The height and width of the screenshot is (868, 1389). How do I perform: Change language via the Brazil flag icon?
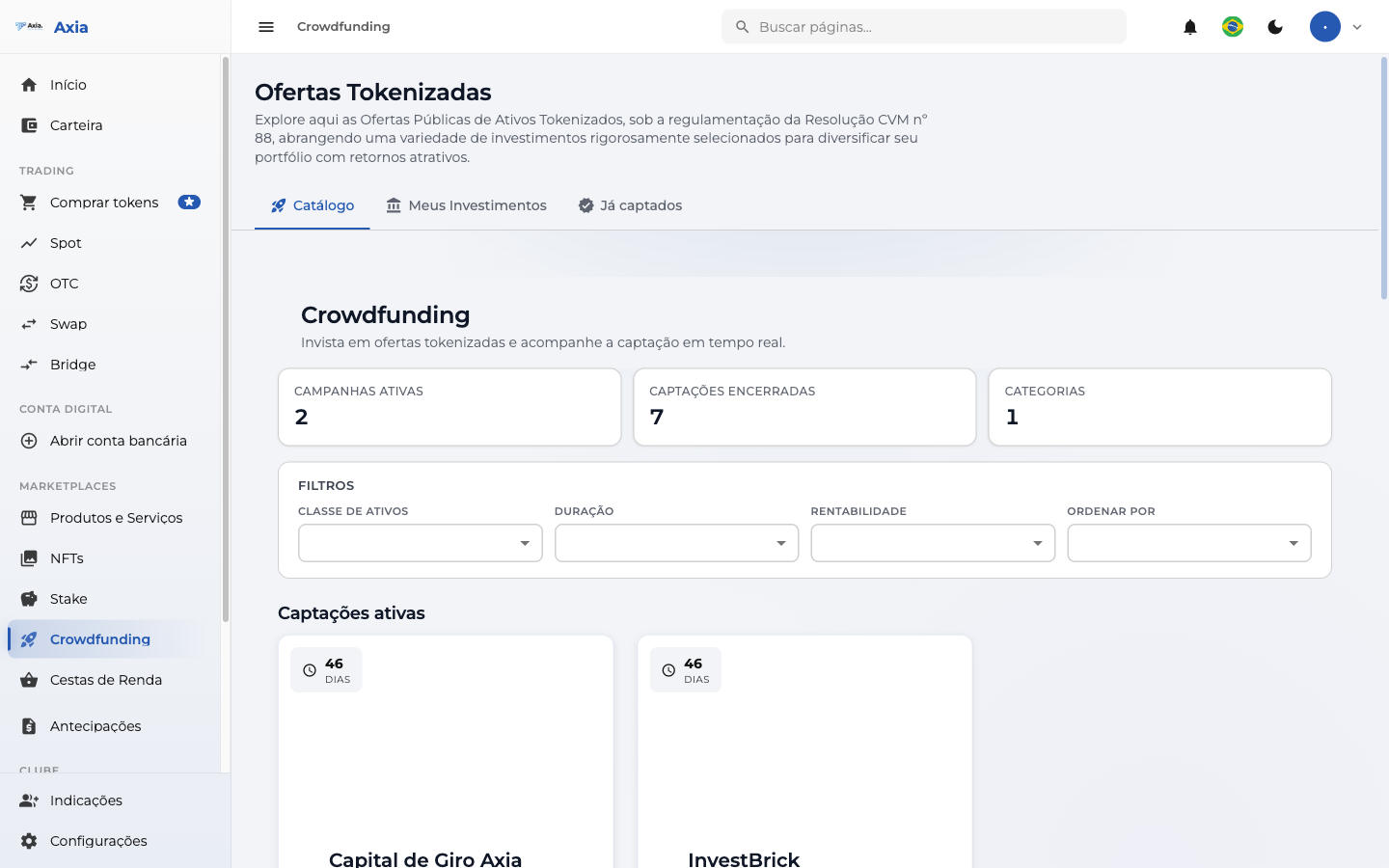[x=1233, y=27]
